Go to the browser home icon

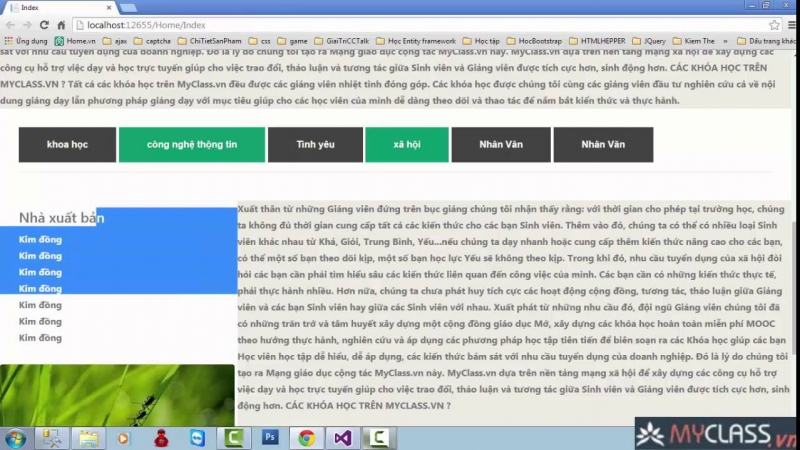61,24
